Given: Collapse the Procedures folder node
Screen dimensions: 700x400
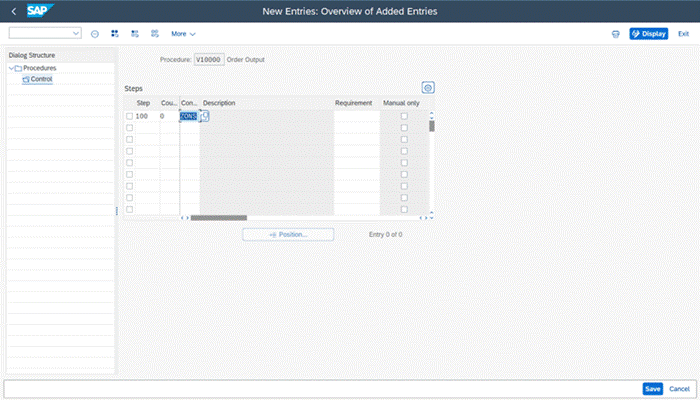Looking at the screenshot, I should point(13,68).
